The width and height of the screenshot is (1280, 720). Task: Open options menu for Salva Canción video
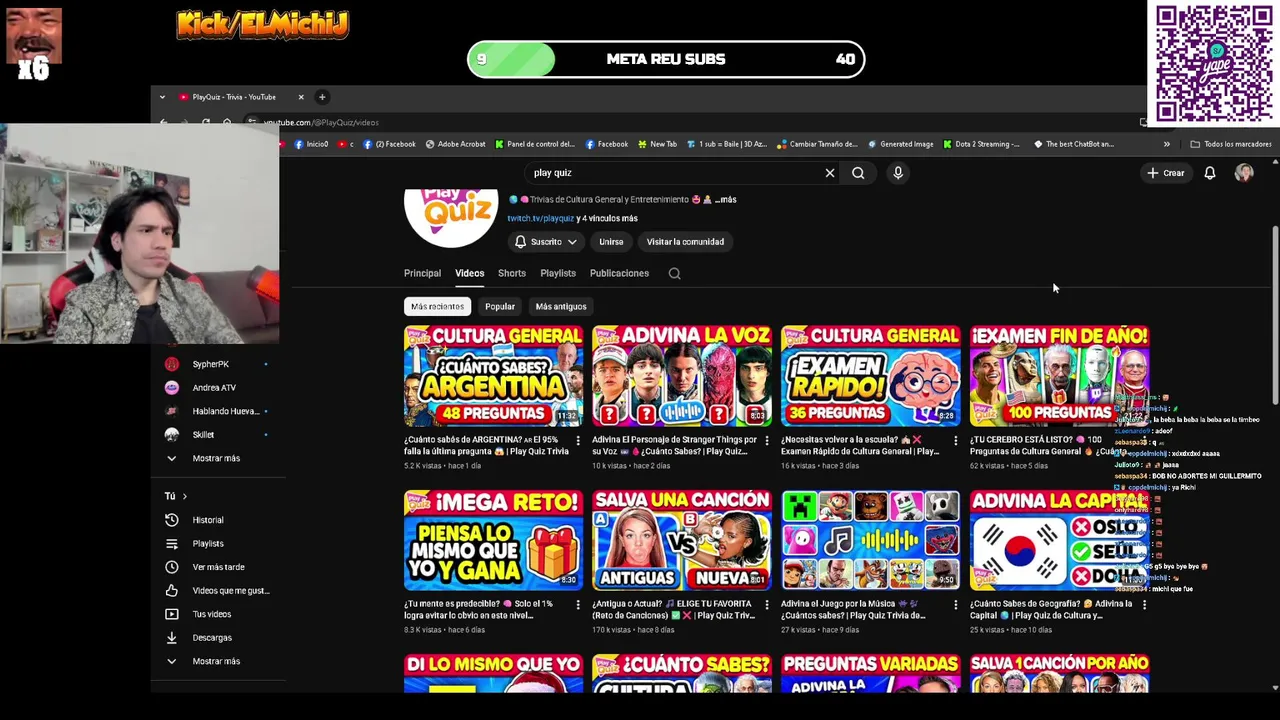767,604
